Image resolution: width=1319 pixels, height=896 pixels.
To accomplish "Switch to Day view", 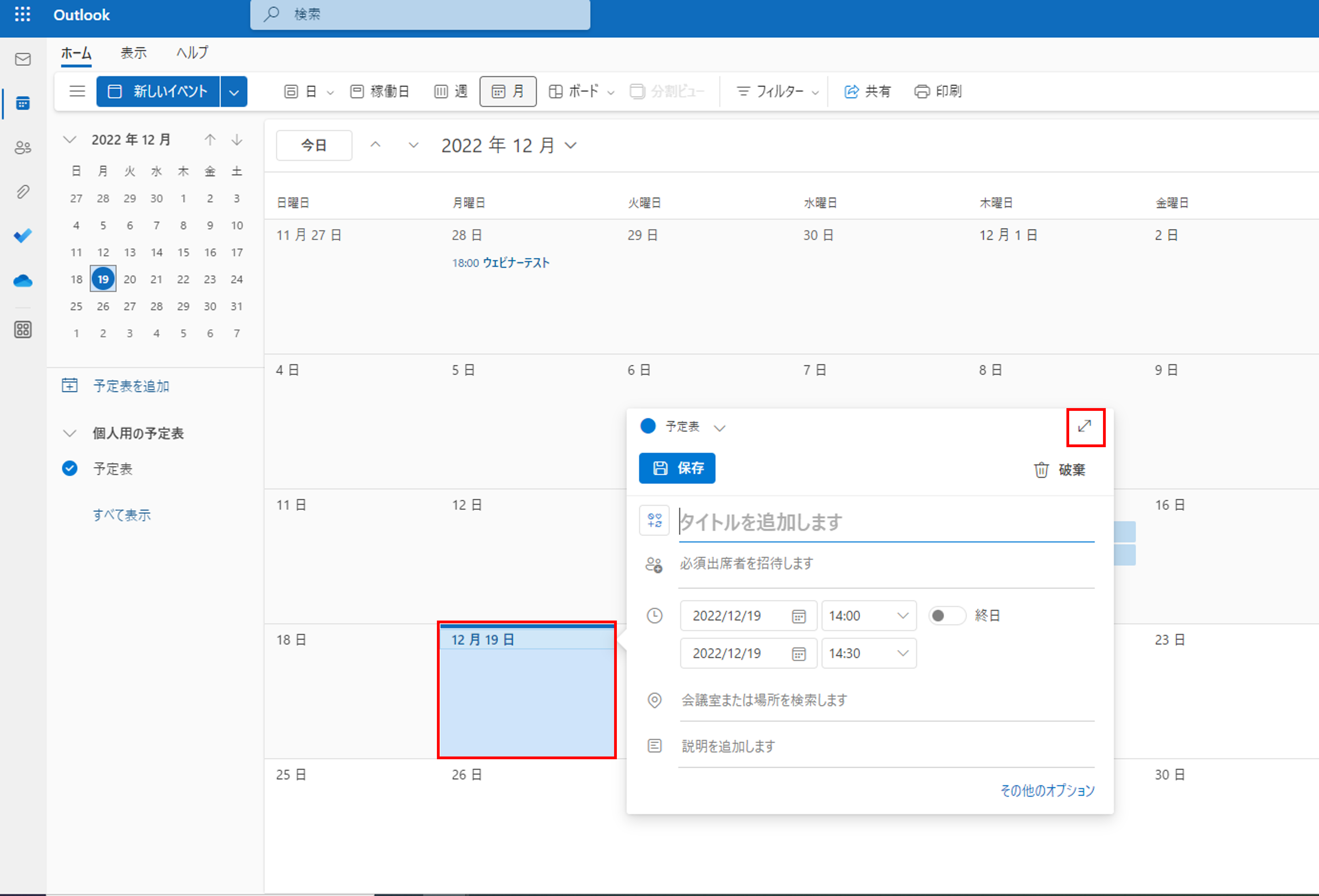I will tap(301, 91).
